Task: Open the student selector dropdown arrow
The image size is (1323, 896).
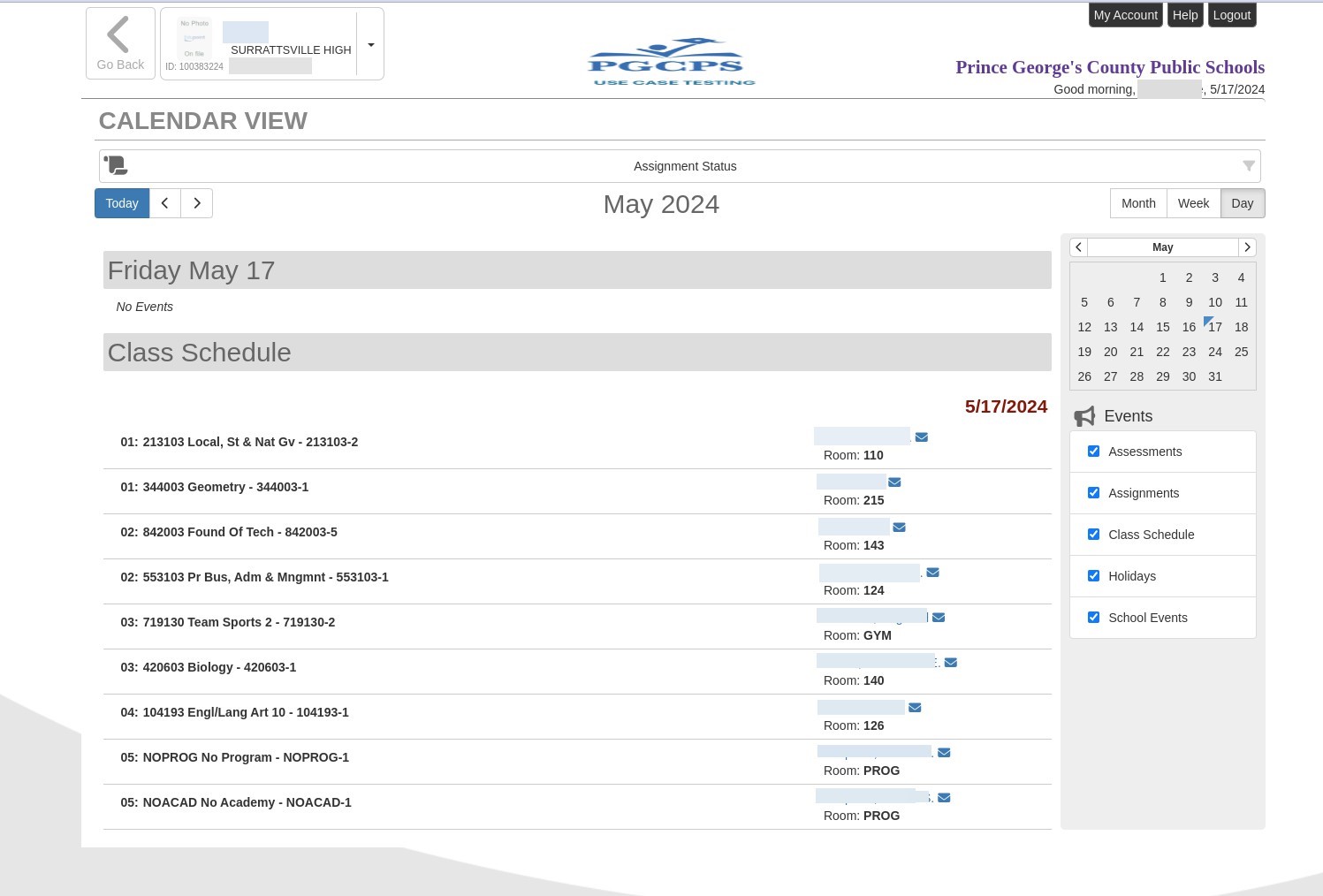Action: [x=370, y=45]
